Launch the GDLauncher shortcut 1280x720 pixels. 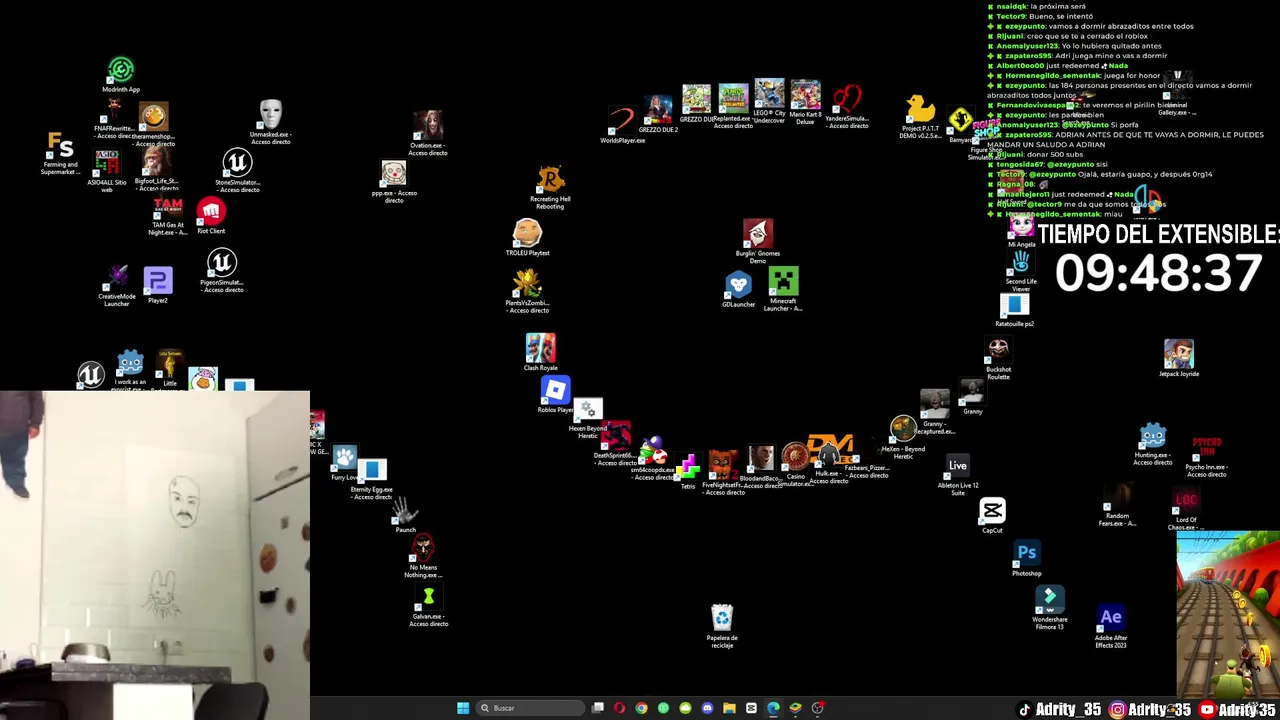coord(738,290)
